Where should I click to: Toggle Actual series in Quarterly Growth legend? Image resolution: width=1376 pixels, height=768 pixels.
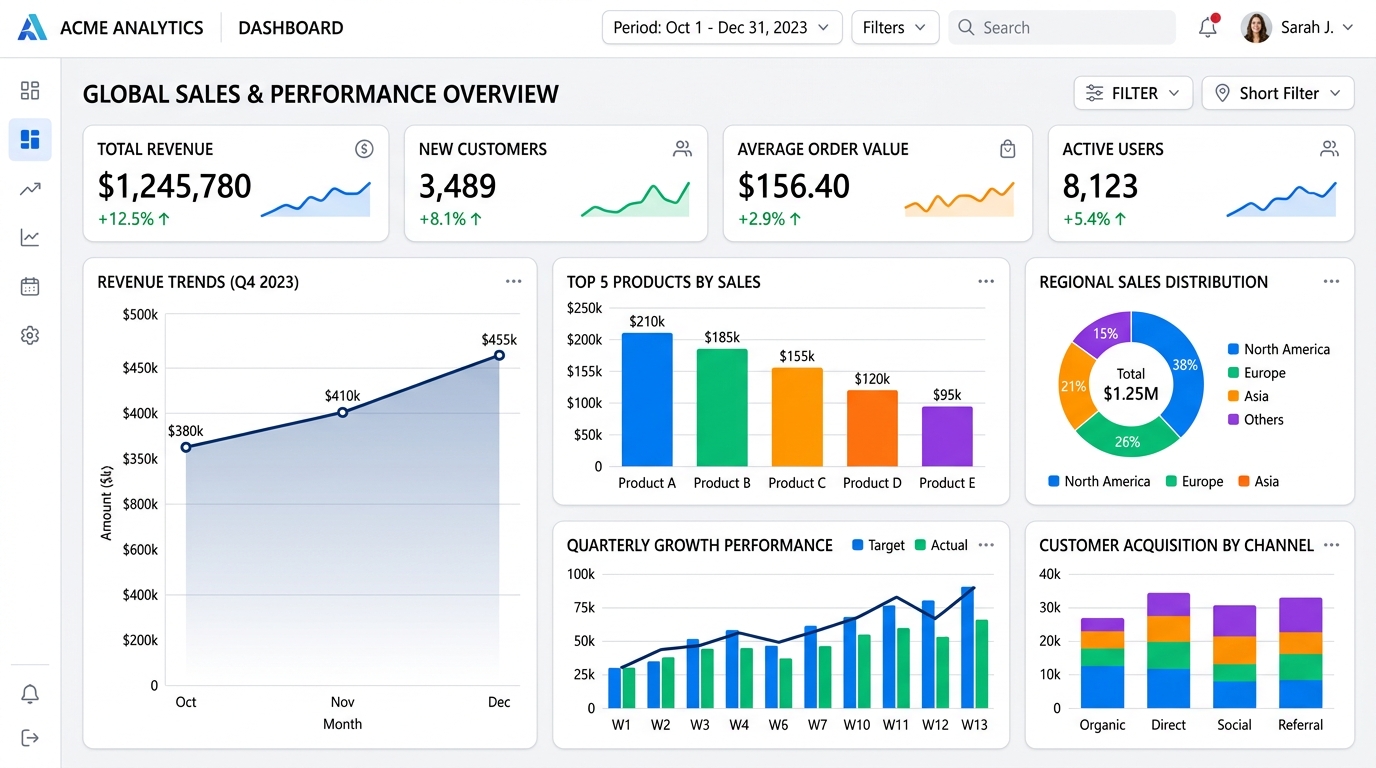point(941,545)
